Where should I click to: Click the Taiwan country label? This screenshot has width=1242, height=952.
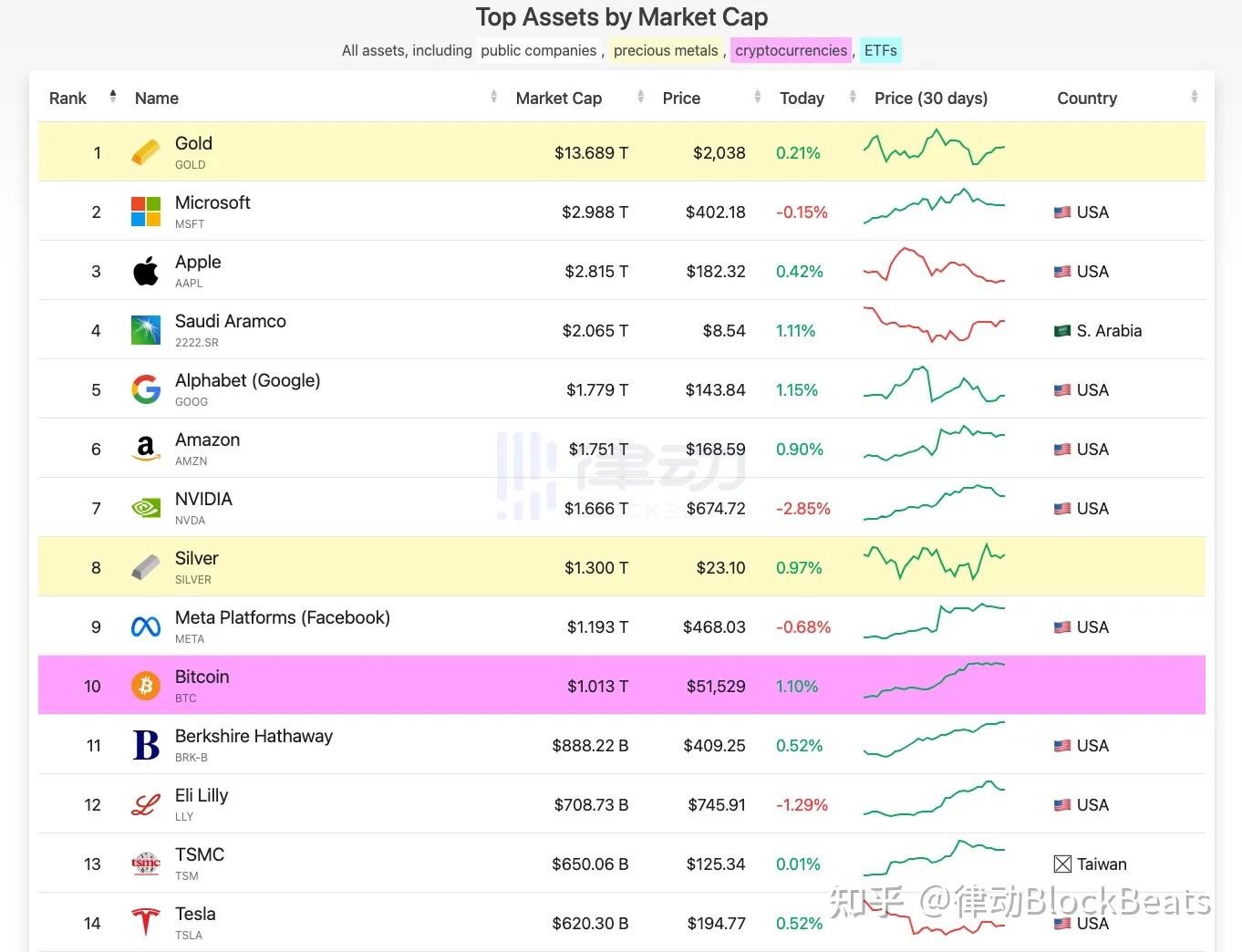click(1102, 864)
